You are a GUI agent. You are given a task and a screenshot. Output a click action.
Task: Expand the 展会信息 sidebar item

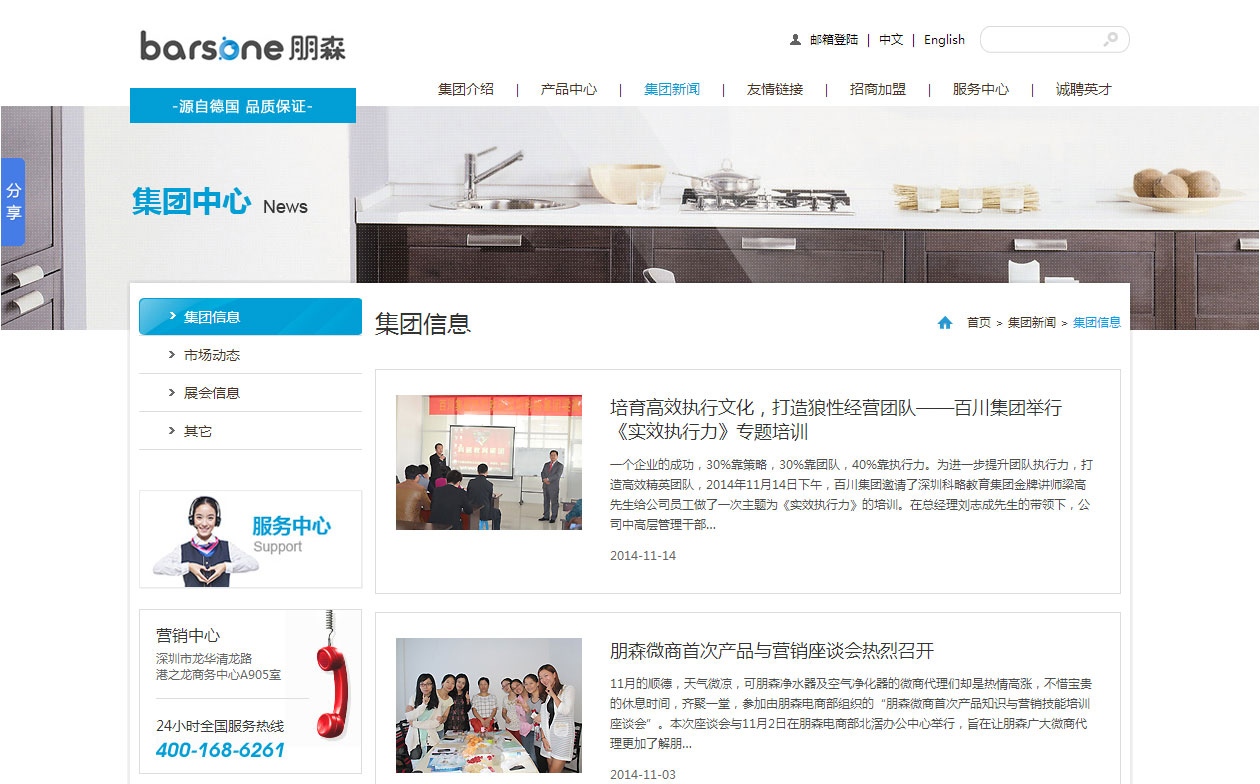211,393
